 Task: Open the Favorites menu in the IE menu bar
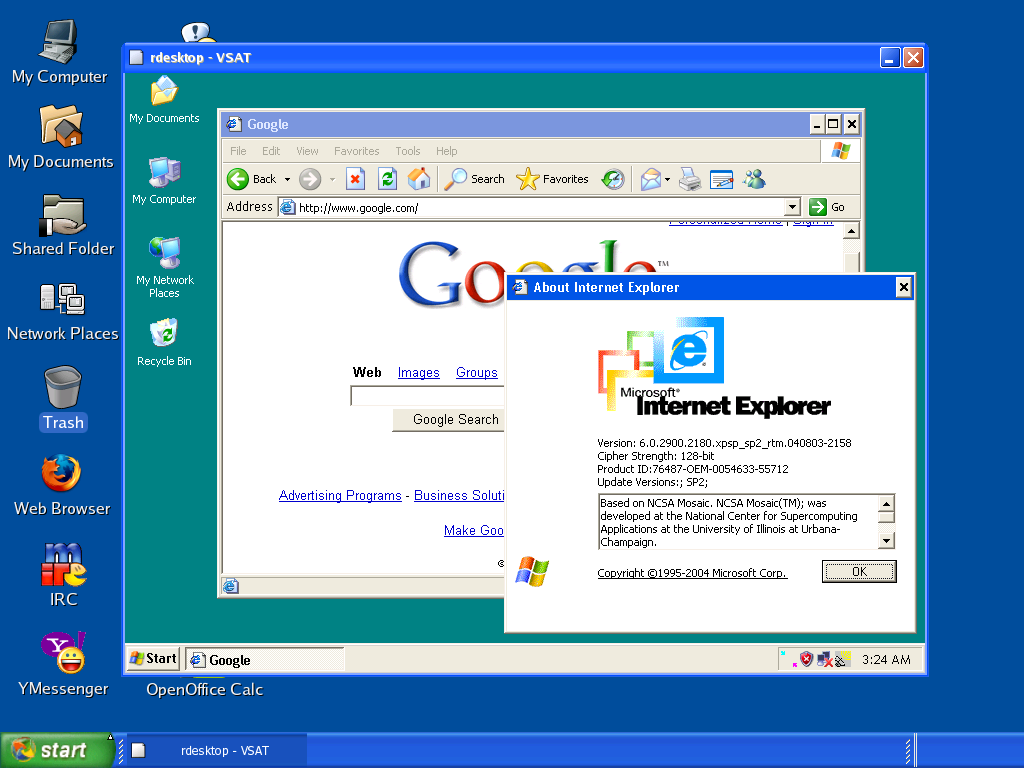click(357, 151)
